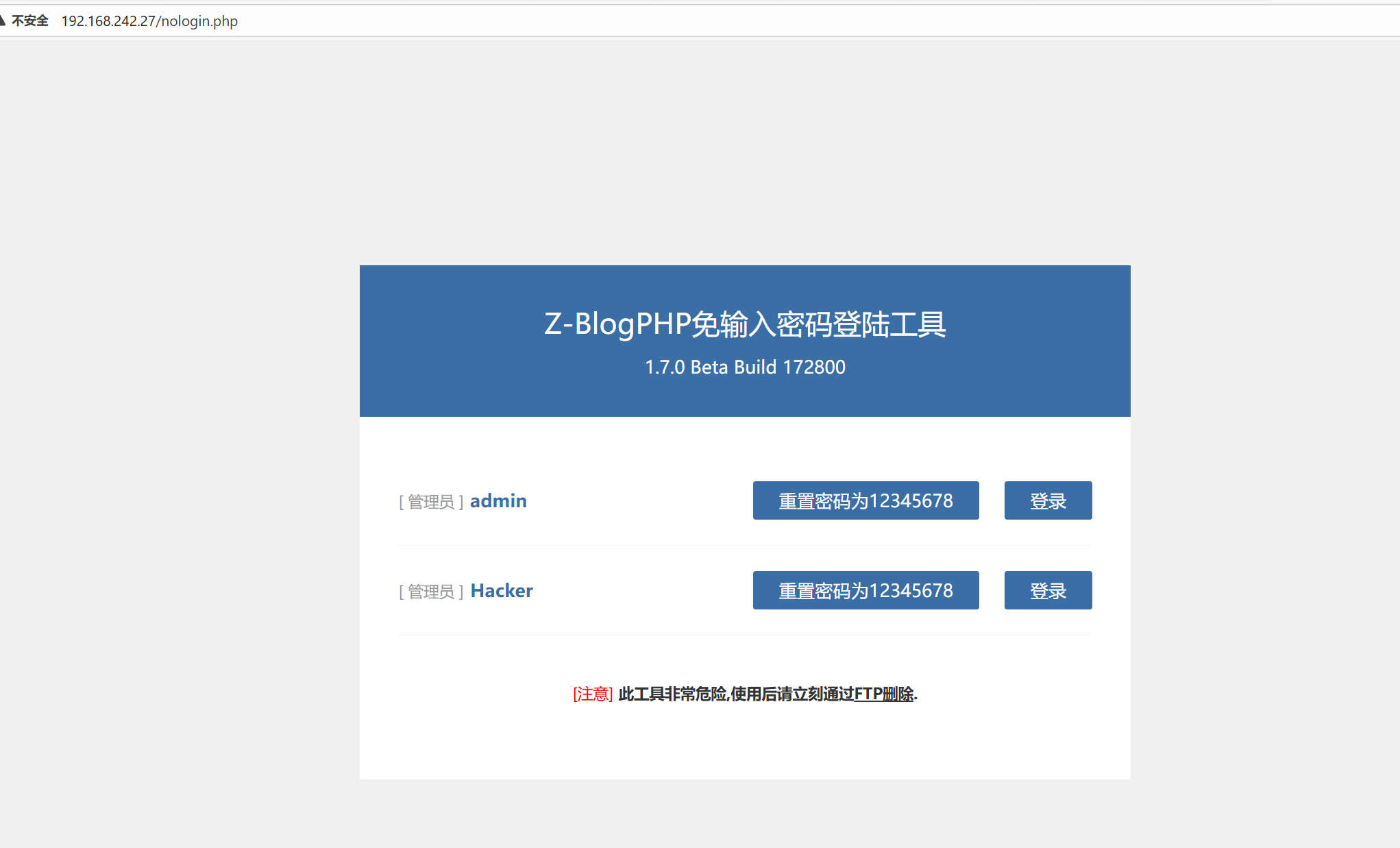Click the "使用后请立刻通过" portion of warning
Image resolution: width=1400 pixels, height=848 pixels.
point(792,694)
